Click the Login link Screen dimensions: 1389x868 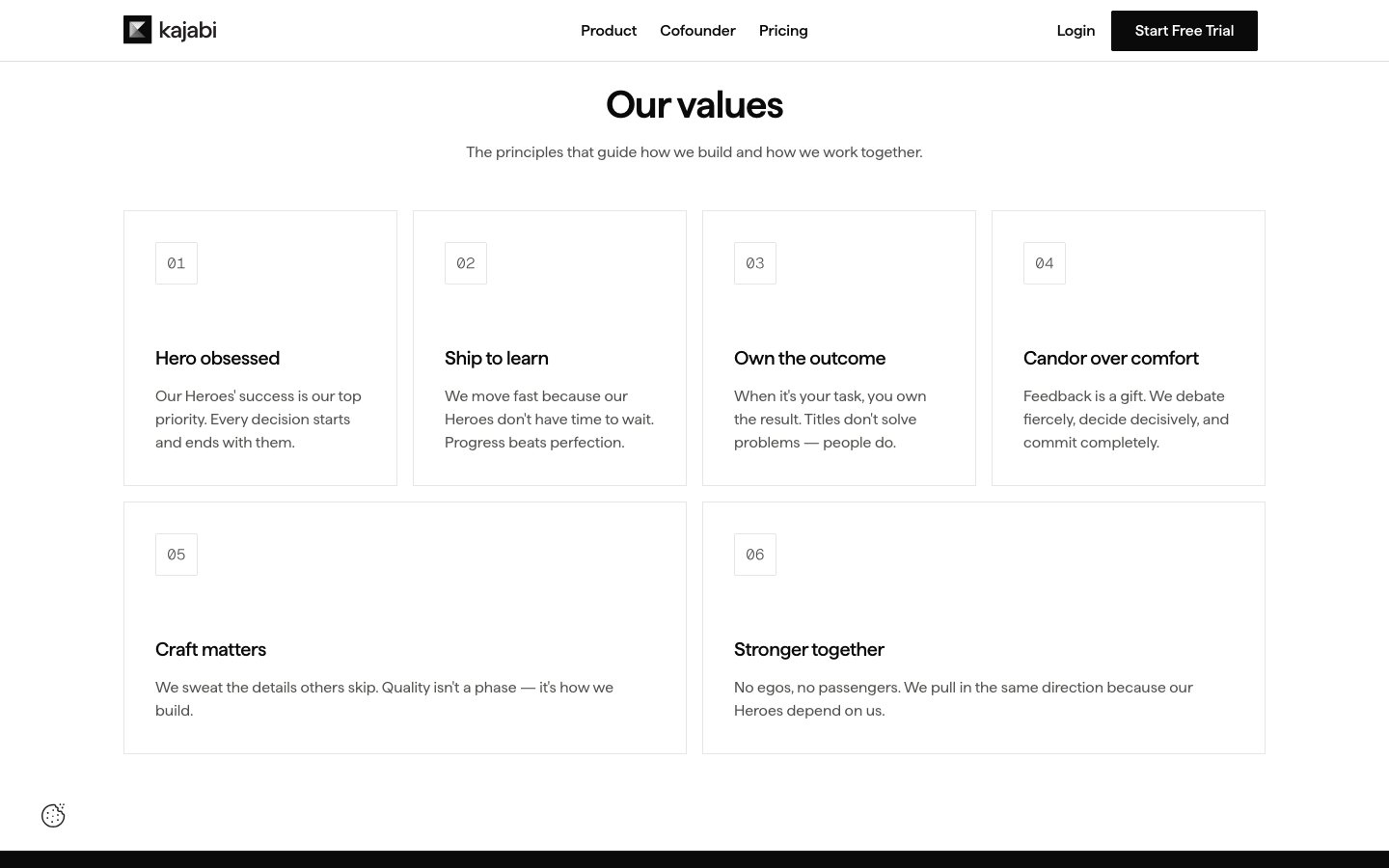[1076, 31]
